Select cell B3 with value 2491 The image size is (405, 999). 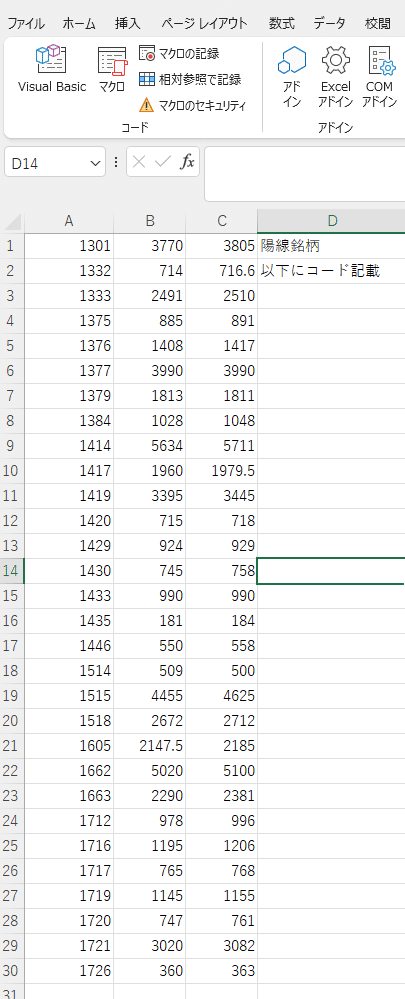point(150,296)
